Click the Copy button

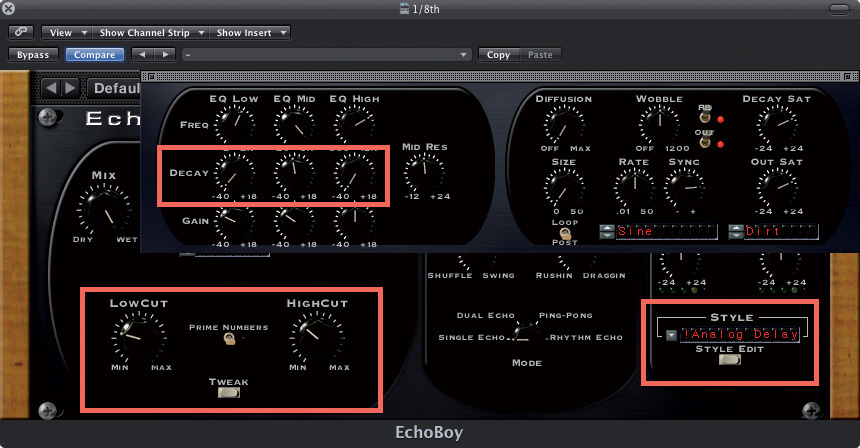tap(498, 55)
